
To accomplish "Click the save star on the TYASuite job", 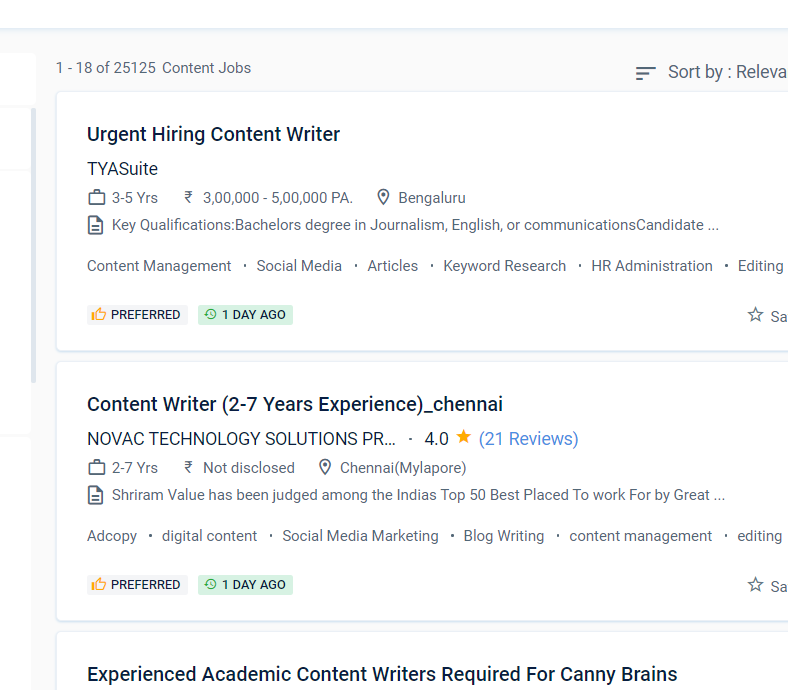I will [x=755, y=315].
